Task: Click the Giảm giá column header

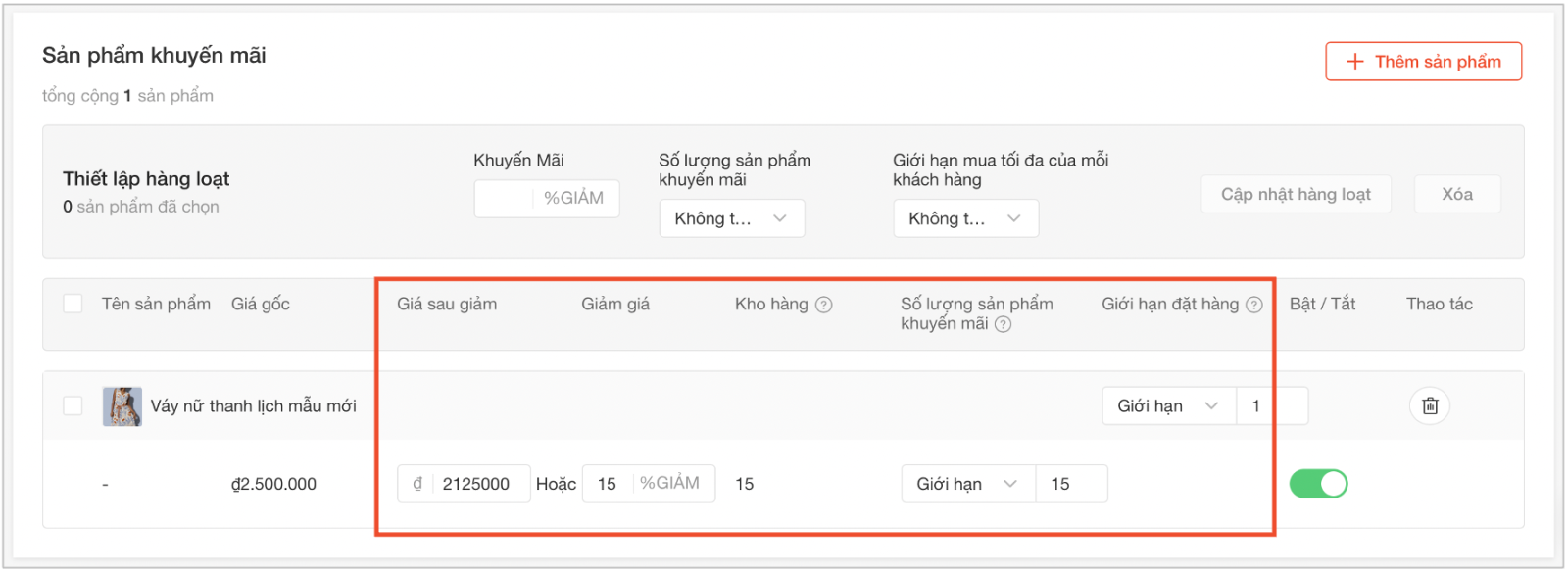Action: click(x=615, y=304)
